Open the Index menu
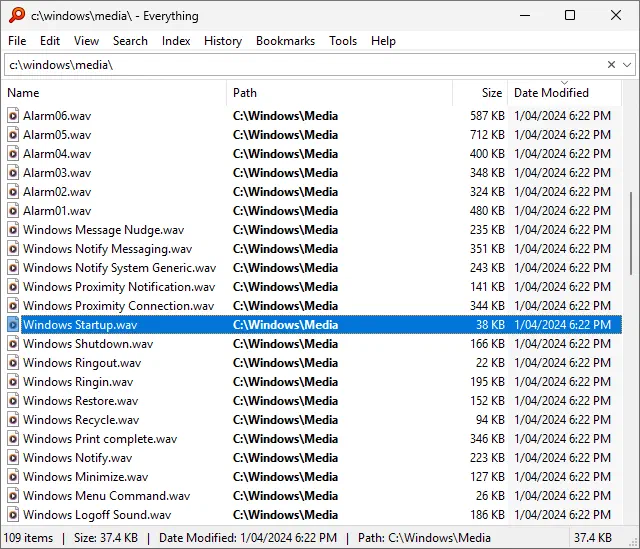The image size is (640, 549). pos(176,41)
